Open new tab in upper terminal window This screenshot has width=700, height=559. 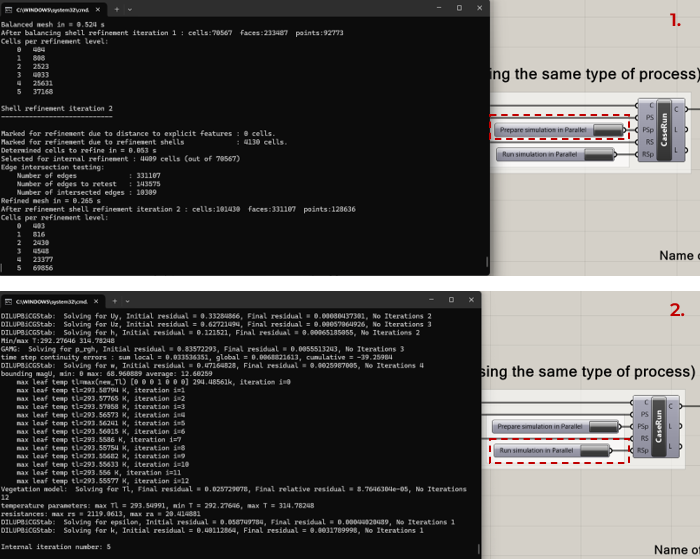(x=117, y=9)
